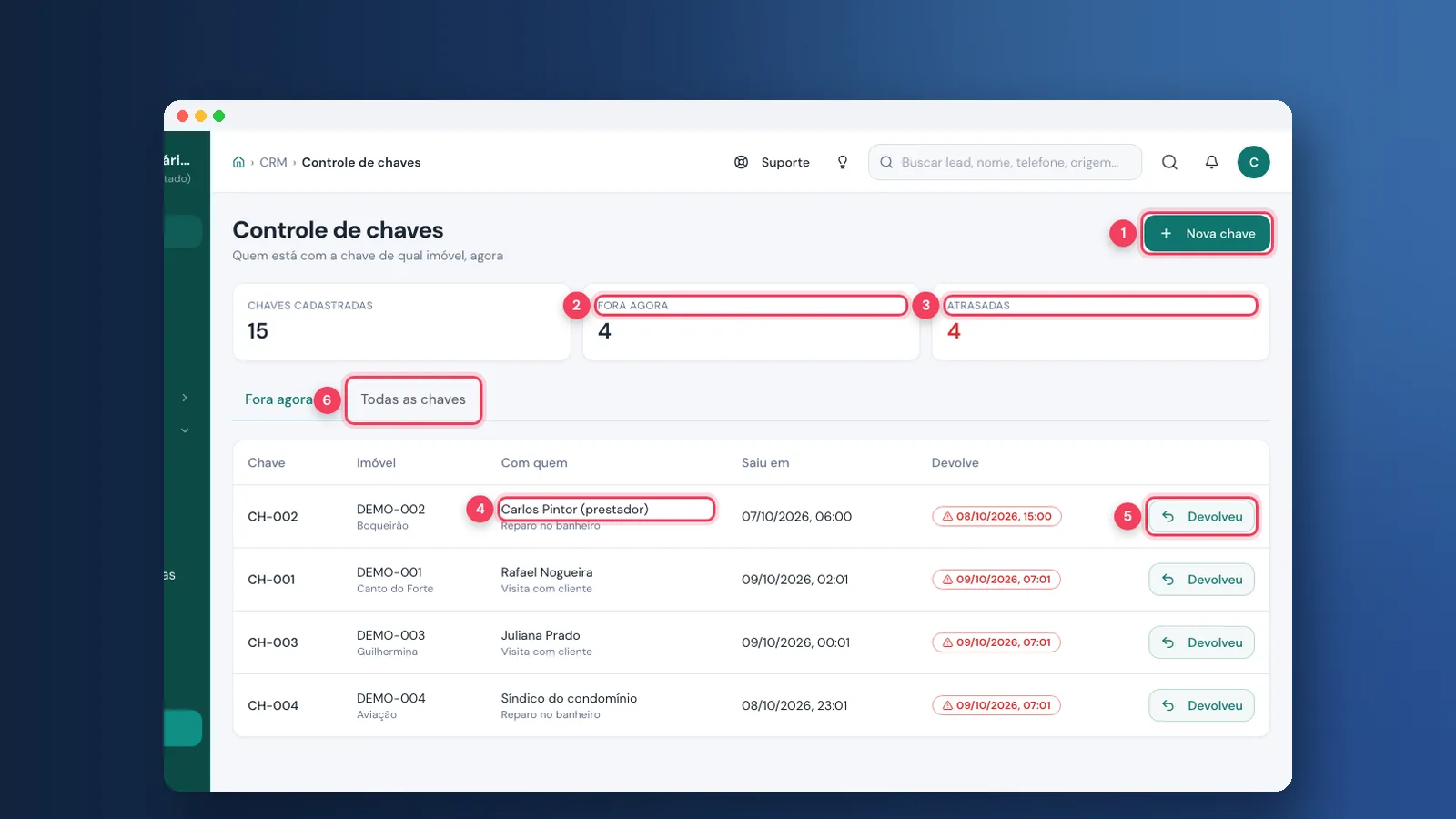The width and height of the screenshot is (1456, 819).
Task: Click DEMO-002 Boqueirão property
Action: point(390,517)
